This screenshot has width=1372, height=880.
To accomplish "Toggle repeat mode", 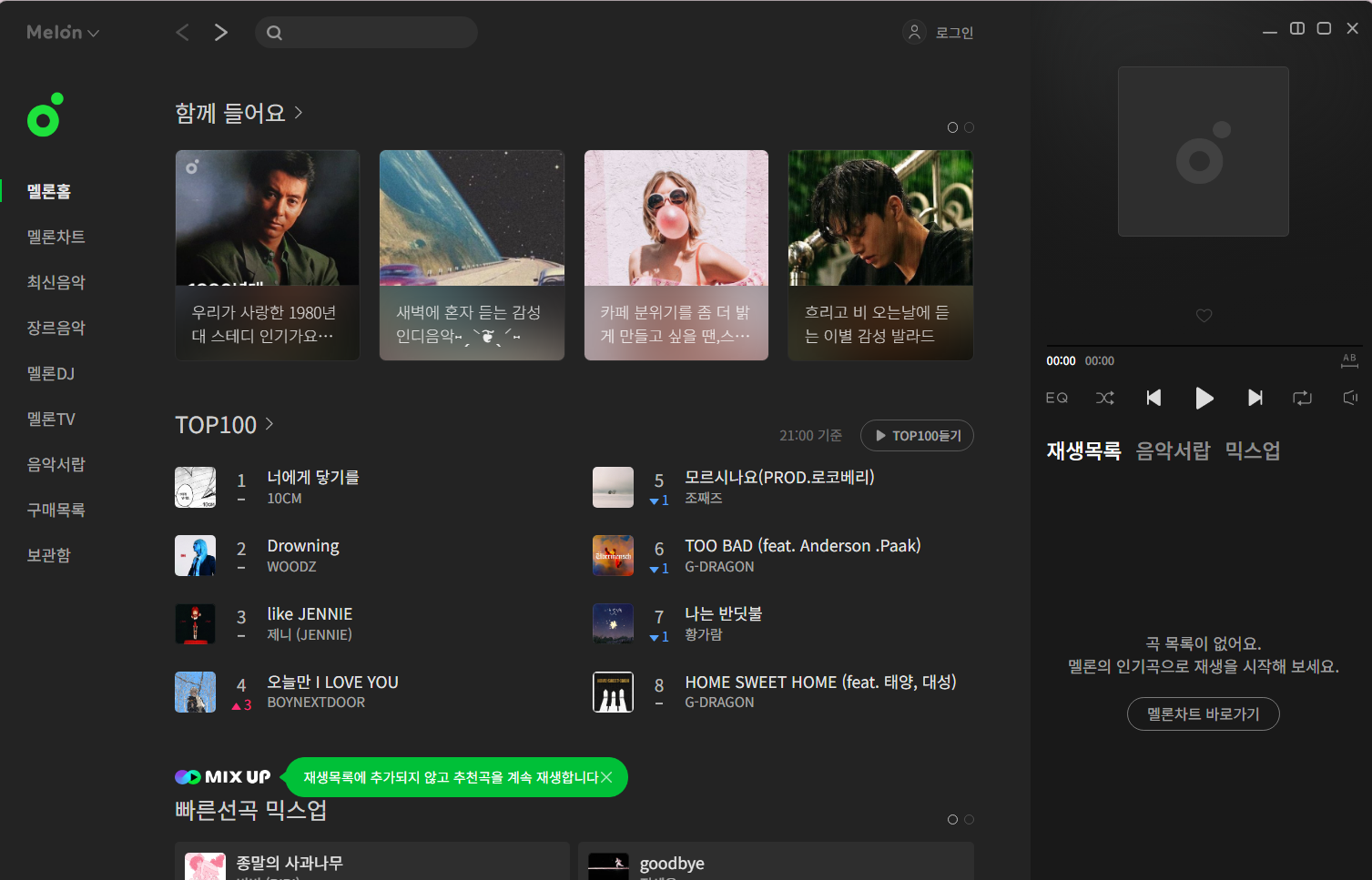I will click(x=1302, y=398).
